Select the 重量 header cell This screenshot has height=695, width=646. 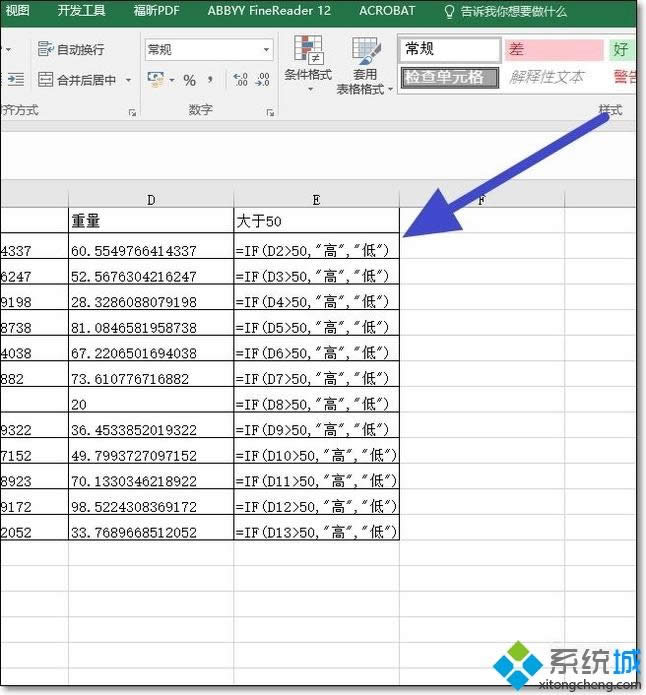[151, 220]
